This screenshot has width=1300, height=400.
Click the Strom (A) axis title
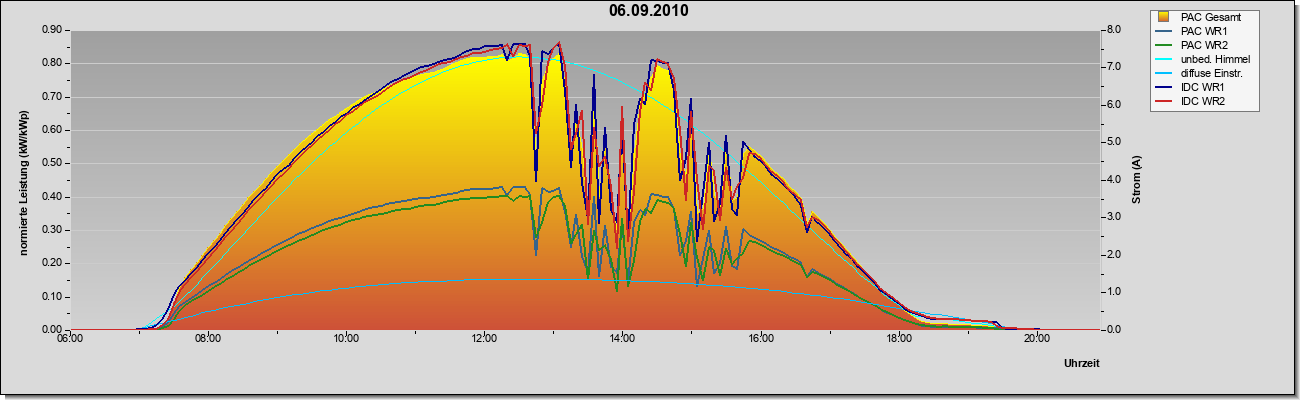1137,180
